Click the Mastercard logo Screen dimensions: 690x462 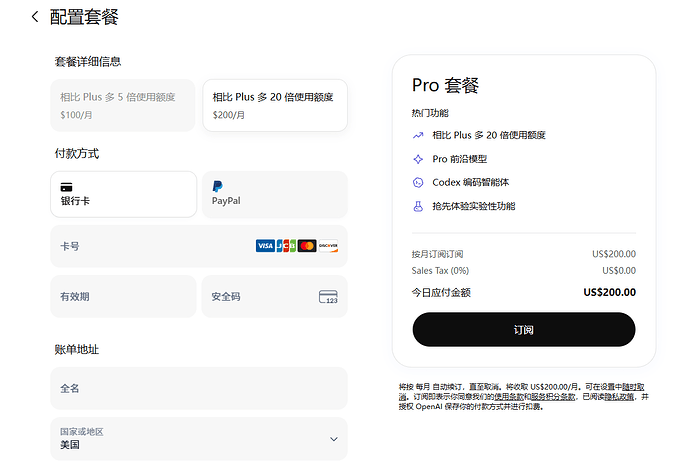[307, 246]
